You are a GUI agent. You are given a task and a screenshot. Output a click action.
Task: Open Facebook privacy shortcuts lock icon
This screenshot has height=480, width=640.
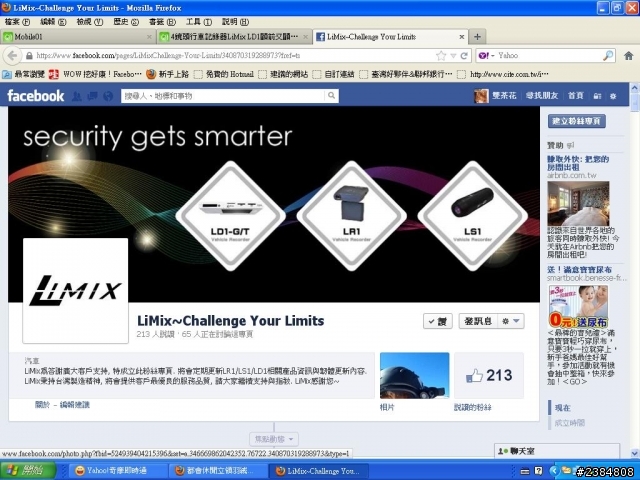click(597, 96)
